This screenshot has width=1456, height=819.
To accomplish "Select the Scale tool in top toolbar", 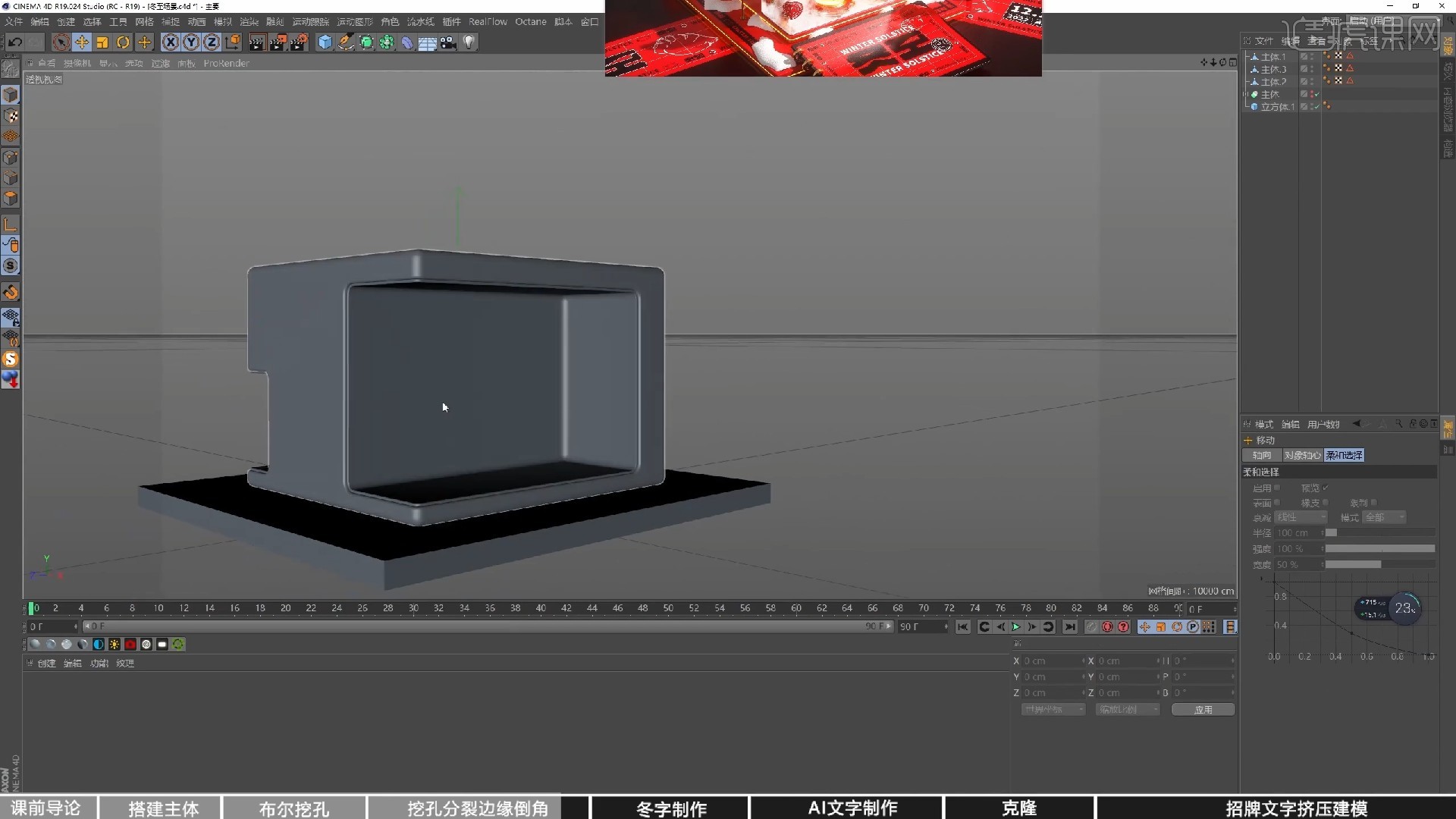I will pos(102,42).
